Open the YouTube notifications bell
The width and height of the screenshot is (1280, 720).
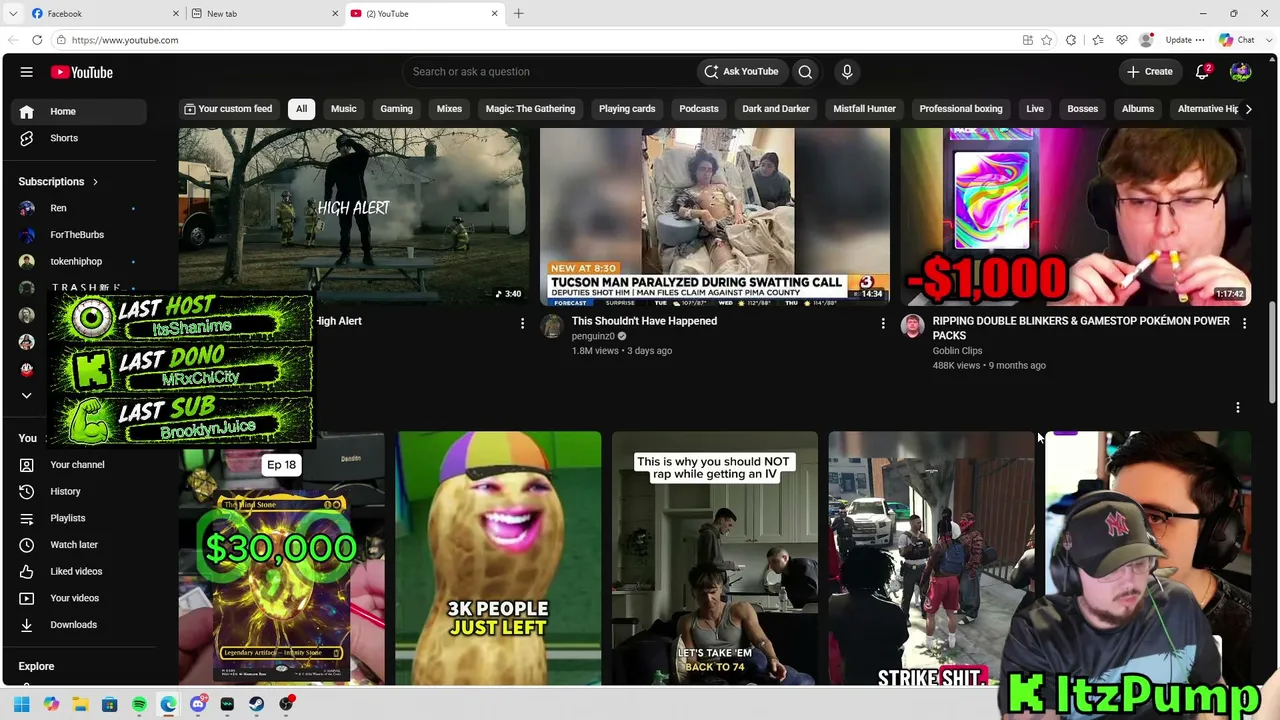point(1203,72)
